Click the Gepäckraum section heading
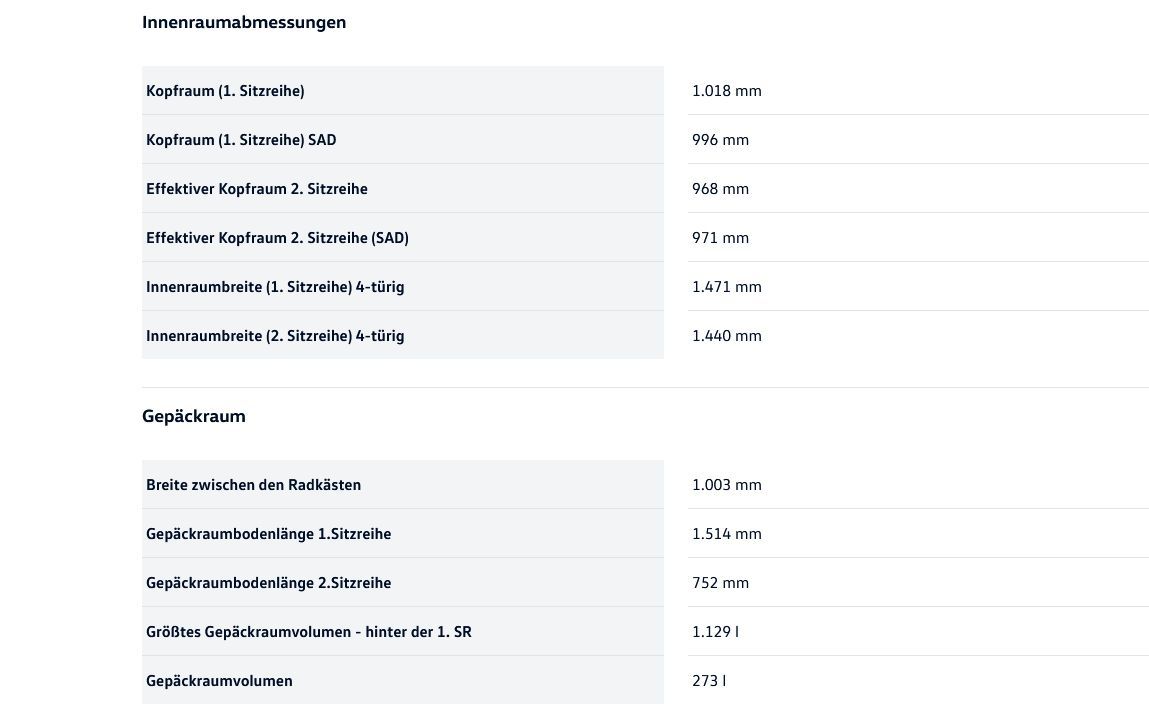This screenshot has width=1149, height=719. [194, 416]
